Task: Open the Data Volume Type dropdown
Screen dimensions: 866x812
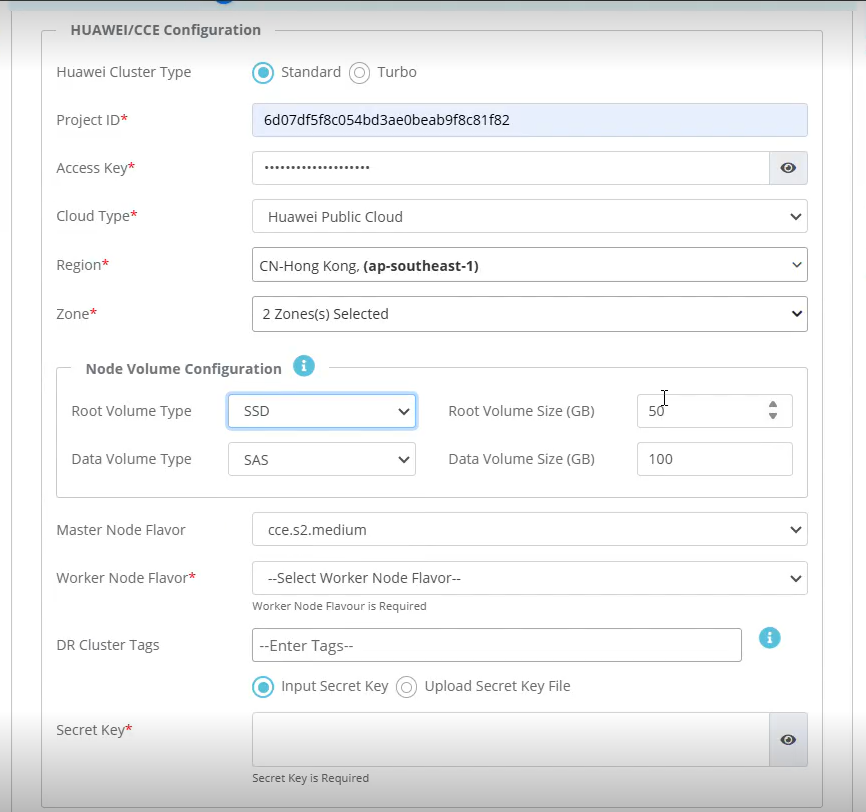Action: click(322, 459)
